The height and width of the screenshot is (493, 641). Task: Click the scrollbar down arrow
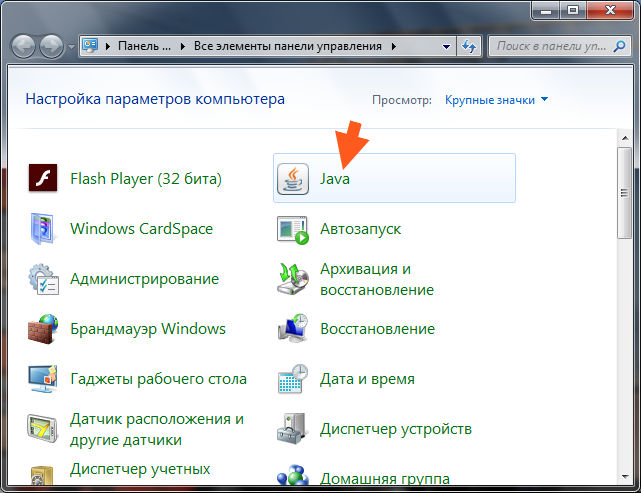click(x=625, y=476)
